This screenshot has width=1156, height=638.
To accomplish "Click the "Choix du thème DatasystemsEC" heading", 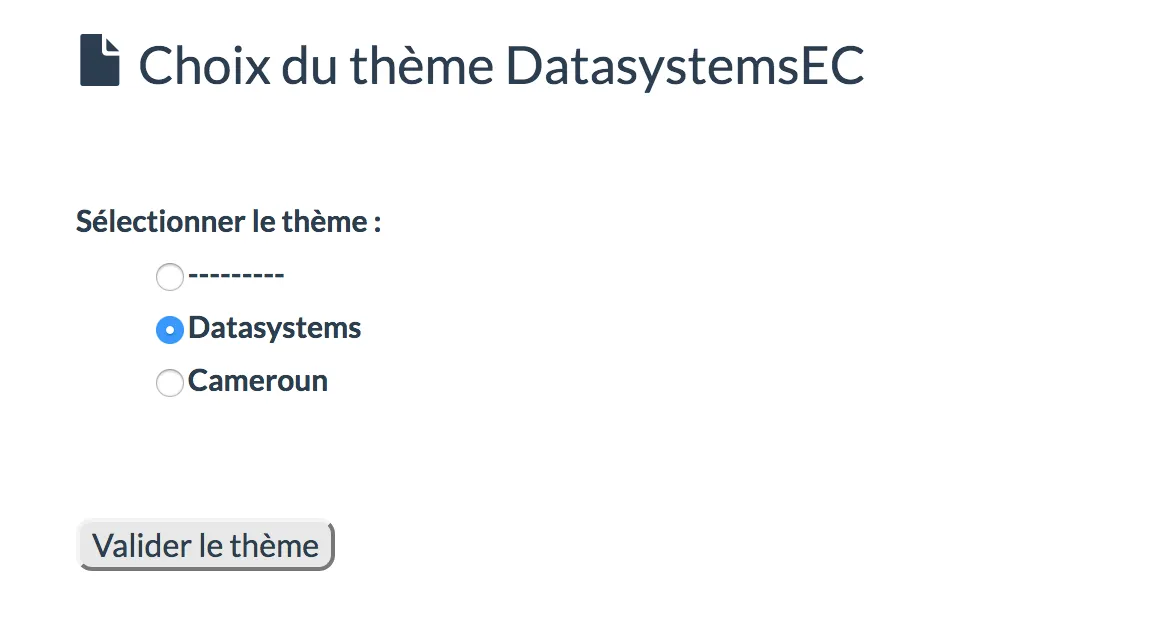I will coord(501,66).
